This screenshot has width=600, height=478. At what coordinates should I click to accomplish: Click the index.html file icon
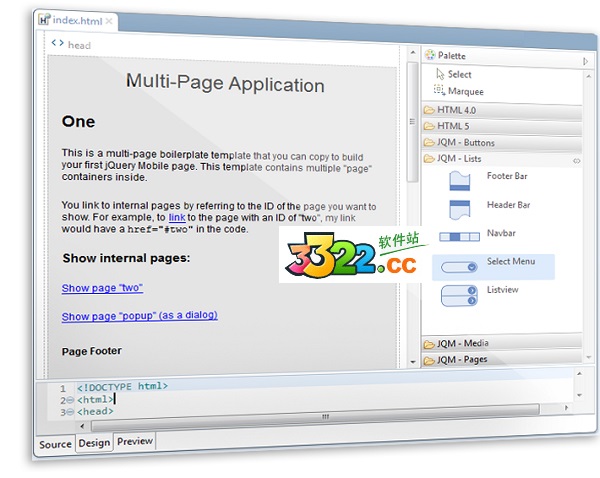point(44,19)
